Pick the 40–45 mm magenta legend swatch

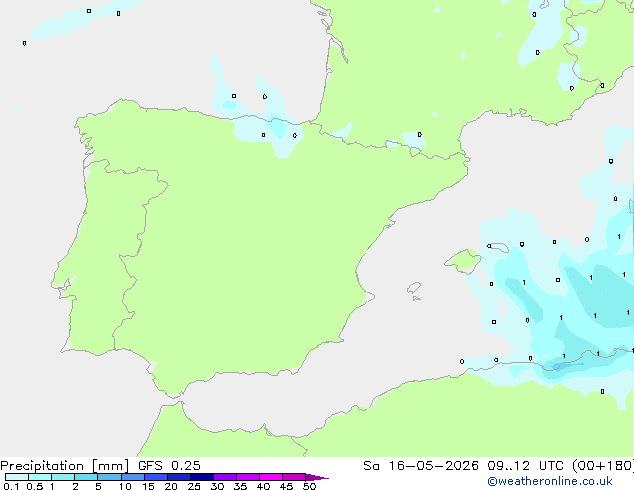coord(271,477)
